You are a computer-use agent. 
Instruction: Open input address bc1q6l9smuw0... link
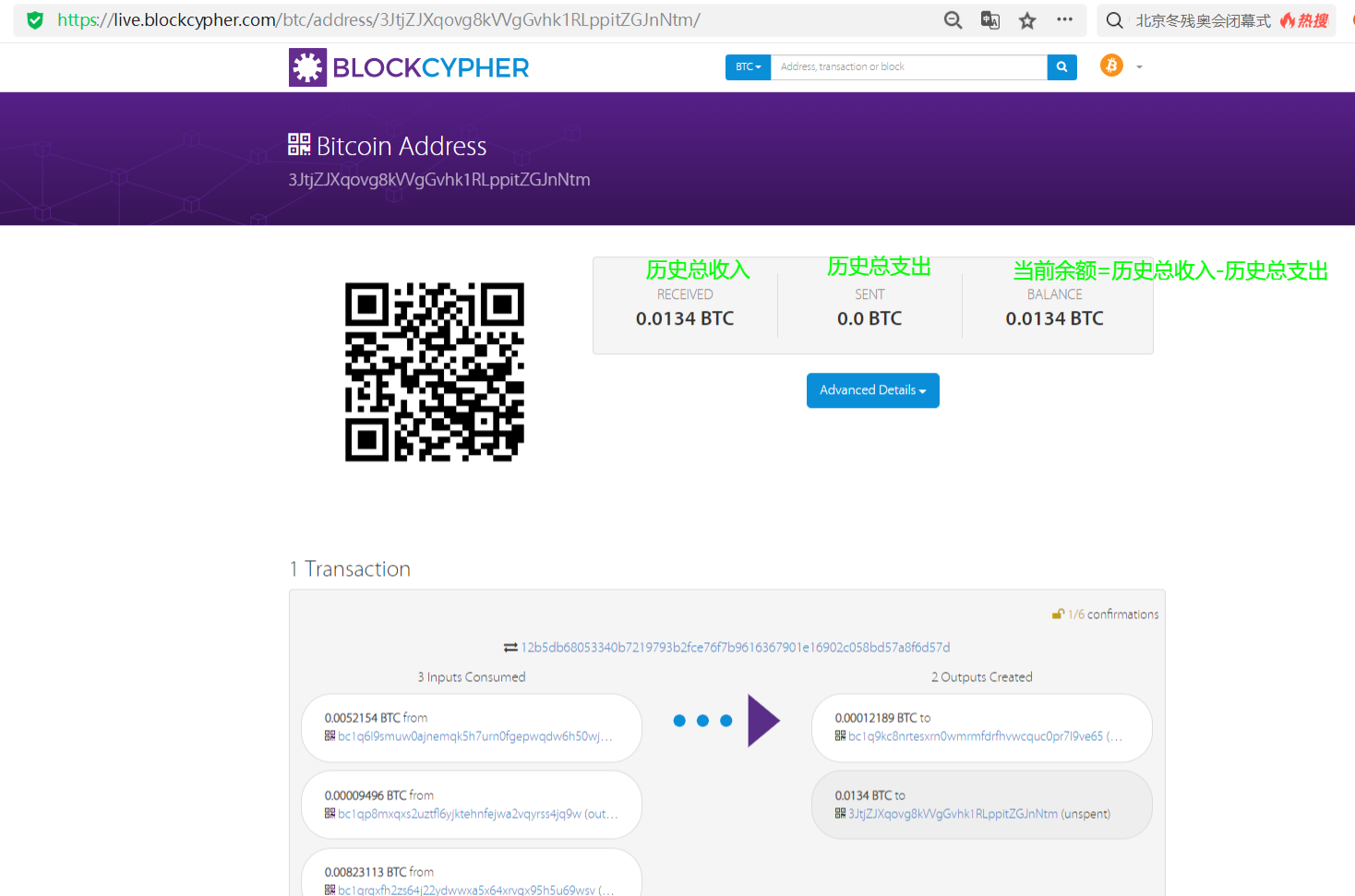pyautogui.click(x=475, y=736)
